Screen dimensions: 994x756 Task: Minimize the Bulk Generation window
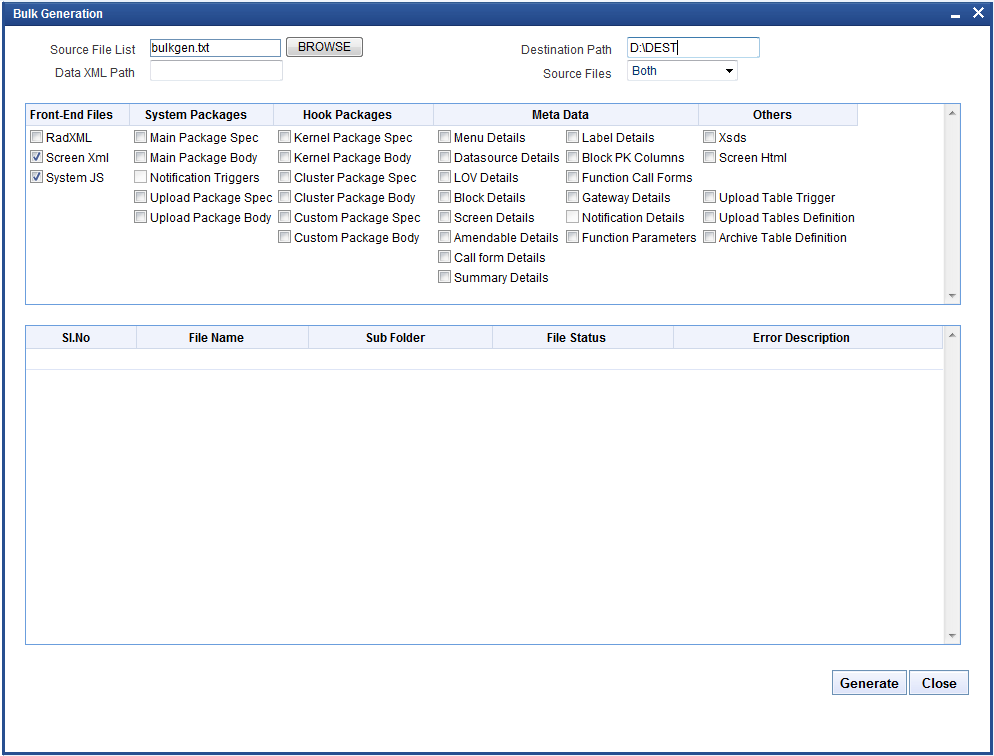(x=955, y=14)
